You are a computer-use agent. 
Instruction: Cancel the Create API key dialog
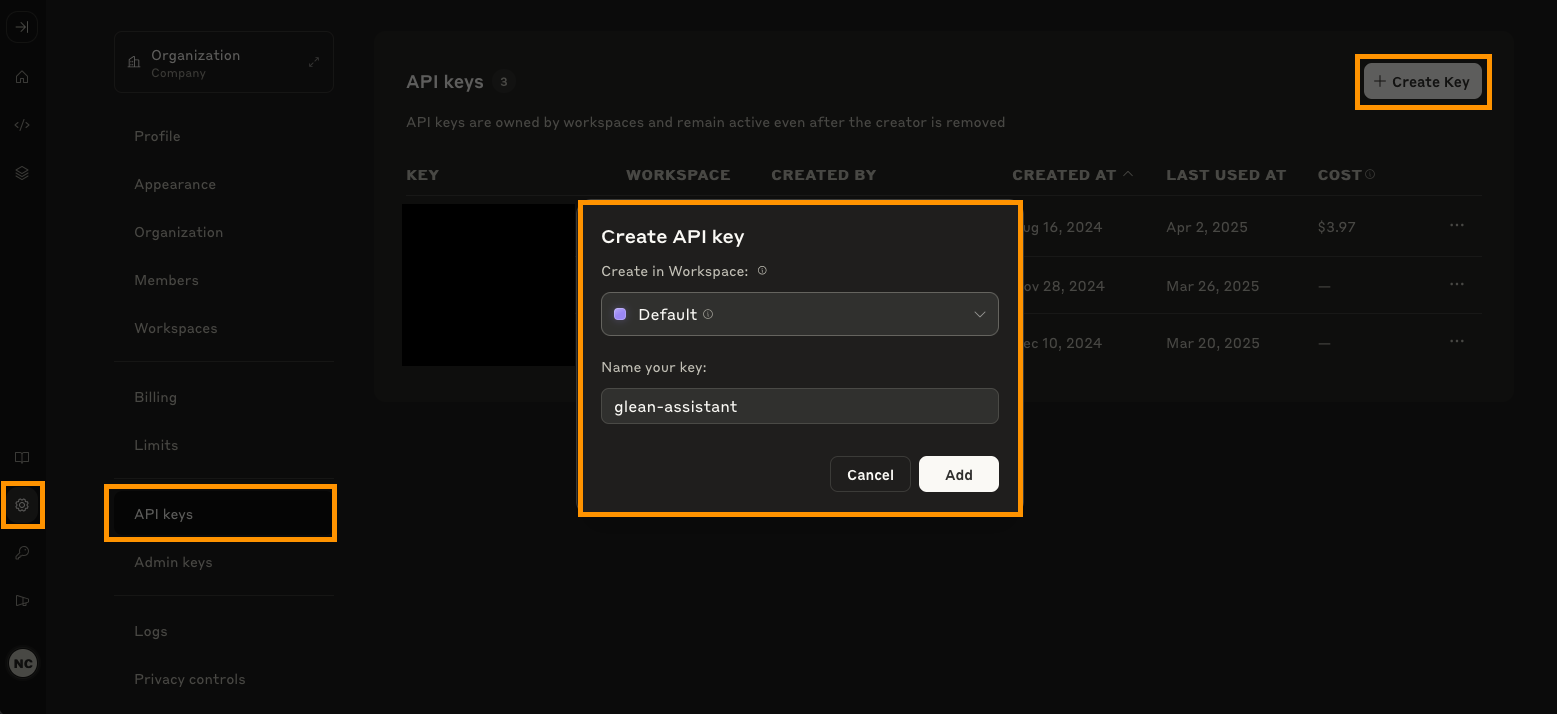point(870,474)
